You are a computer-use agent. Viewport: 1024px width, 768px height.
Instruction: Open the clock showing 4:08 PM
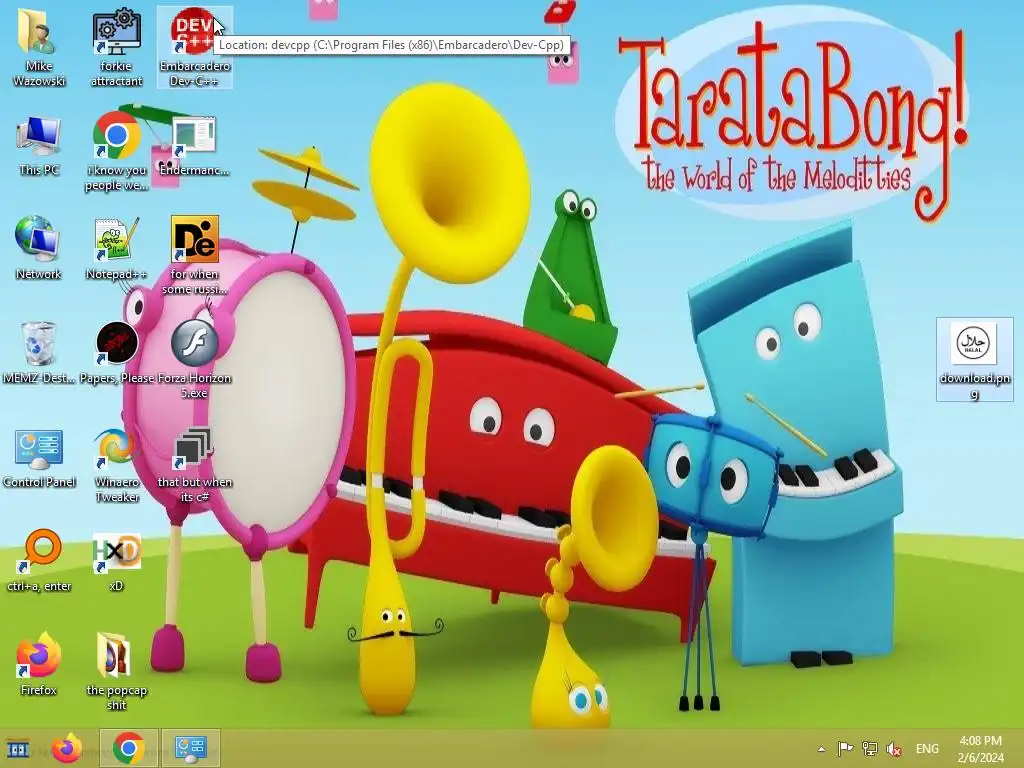(981, 749)
